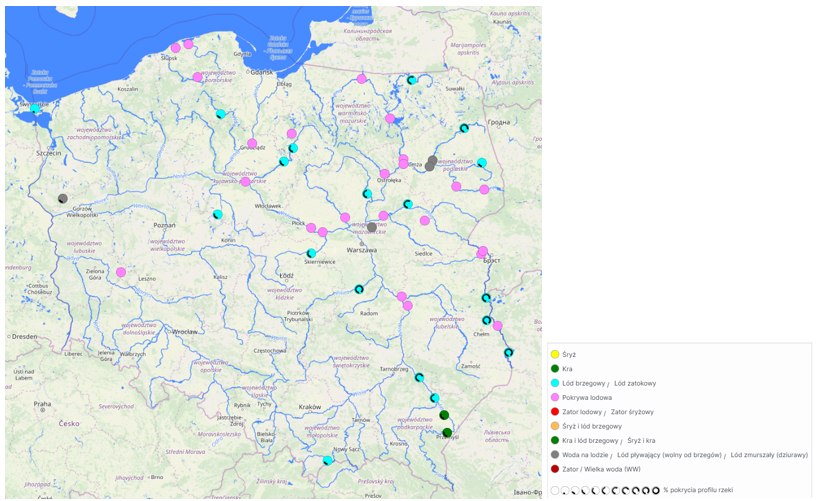Image resolution: width=820 pixels, height=501 pixels.
Task: Click the cyan marker at Świnoujście
Action: tap(35, 109)
